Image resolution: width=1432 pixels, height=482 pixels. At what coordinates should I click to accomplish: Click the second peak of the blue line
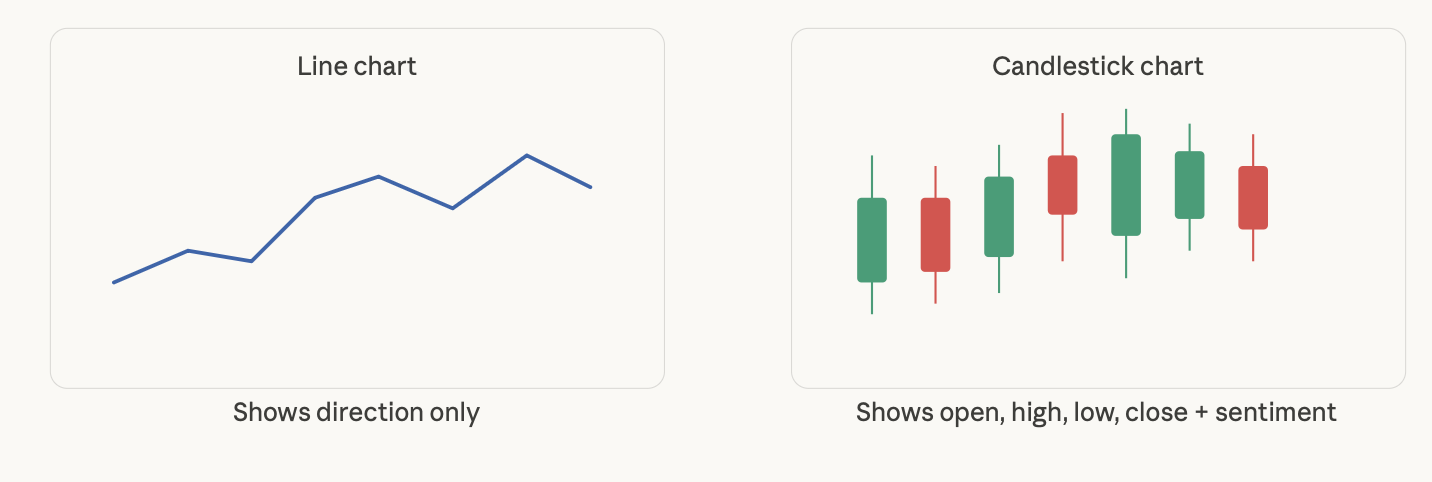coord(378,176)
